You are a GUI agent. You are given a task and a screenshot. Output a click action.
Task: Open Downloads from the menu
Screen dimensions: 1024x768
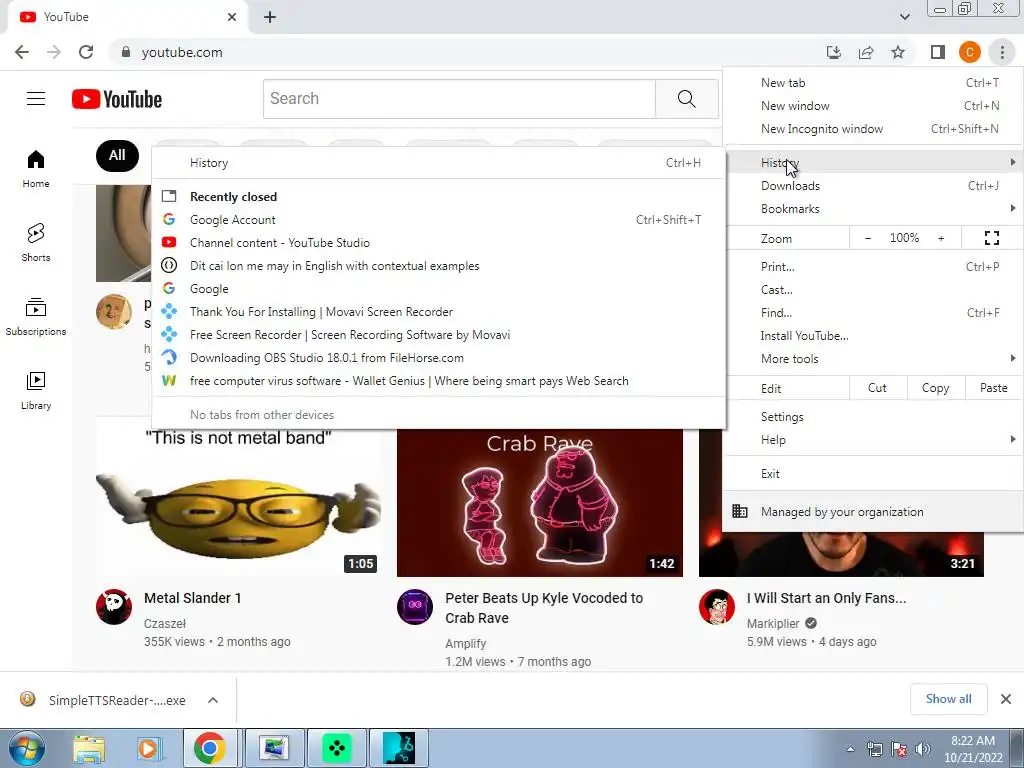pos(872,186)
